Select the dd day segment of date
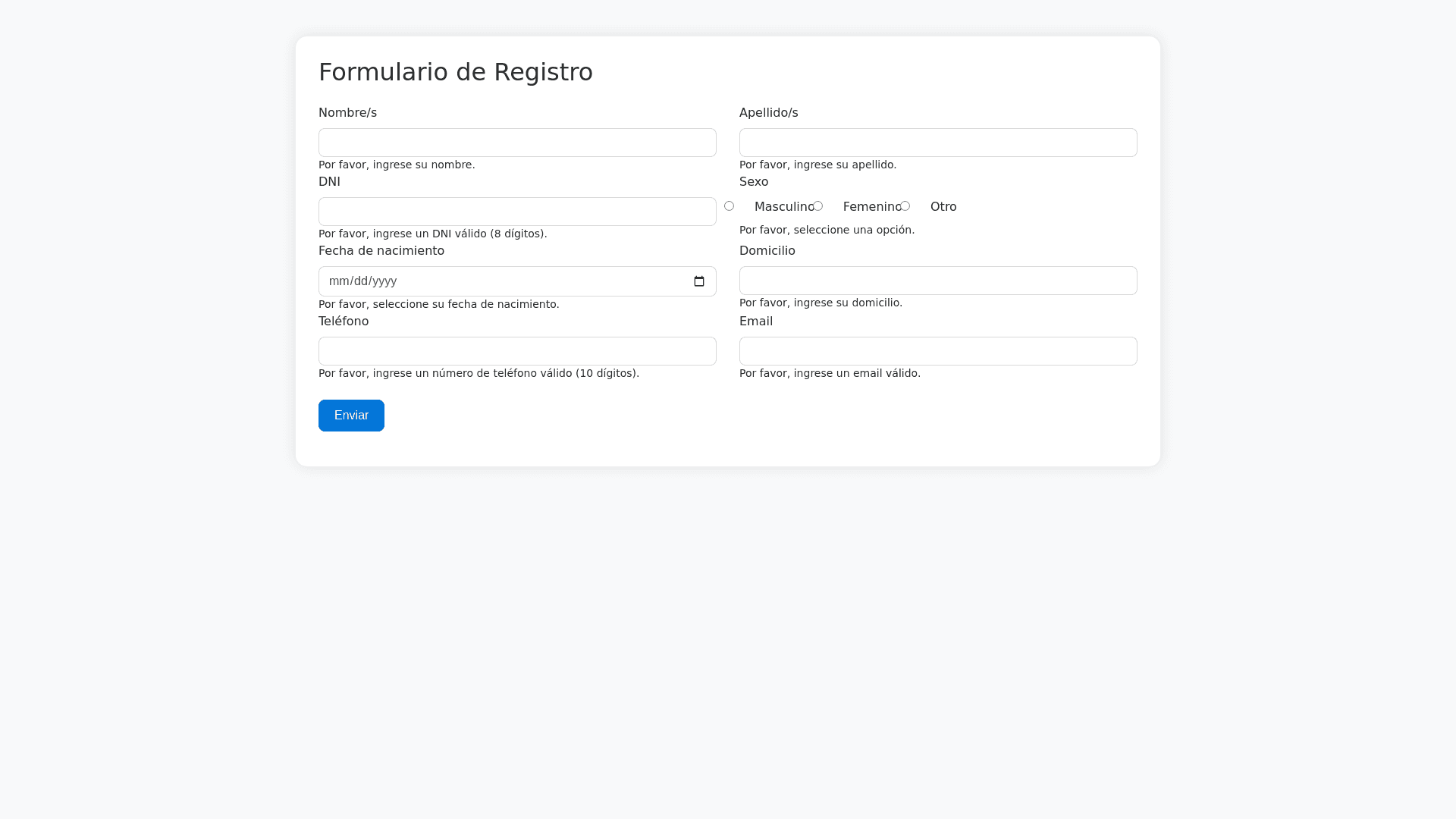Screen dimensions: 1456x819 tap(360, 281)
